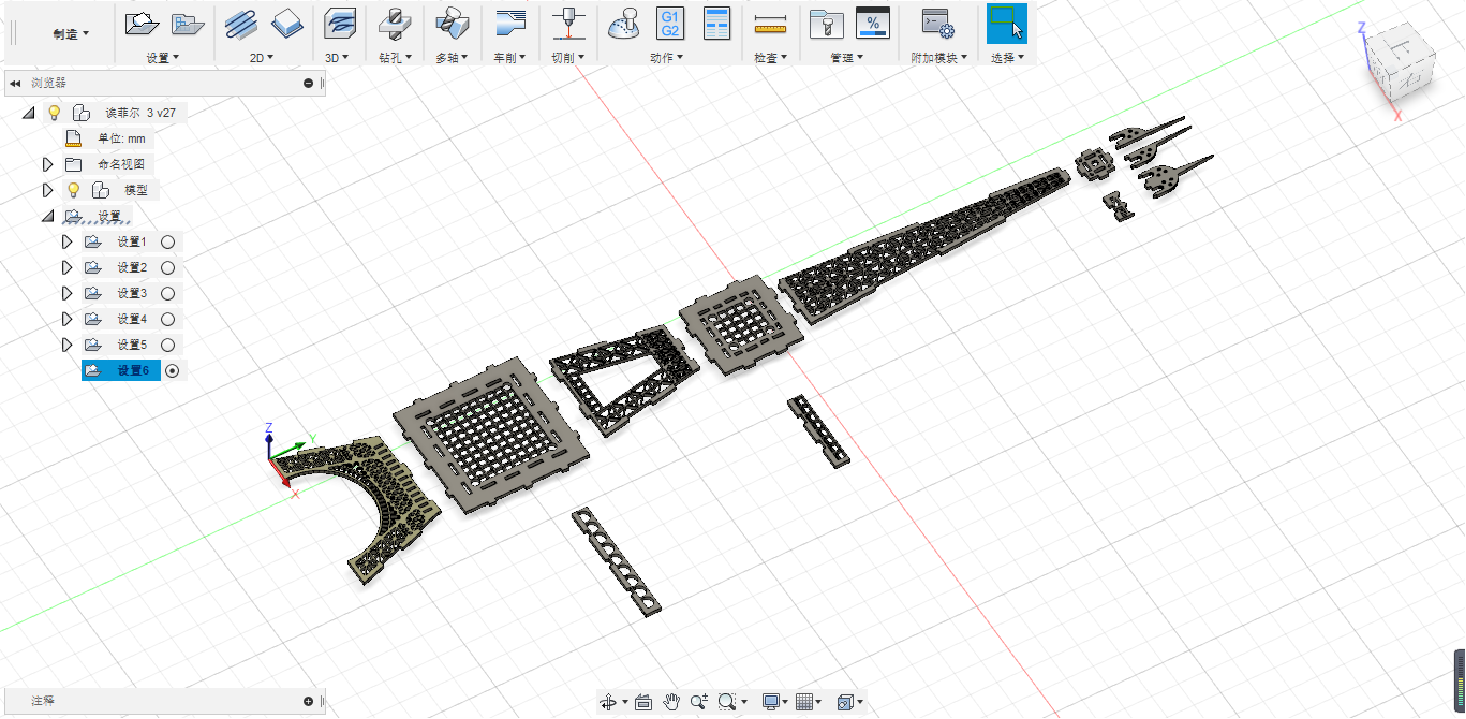Expand the 设置2 tree node

tap(67, 268)
